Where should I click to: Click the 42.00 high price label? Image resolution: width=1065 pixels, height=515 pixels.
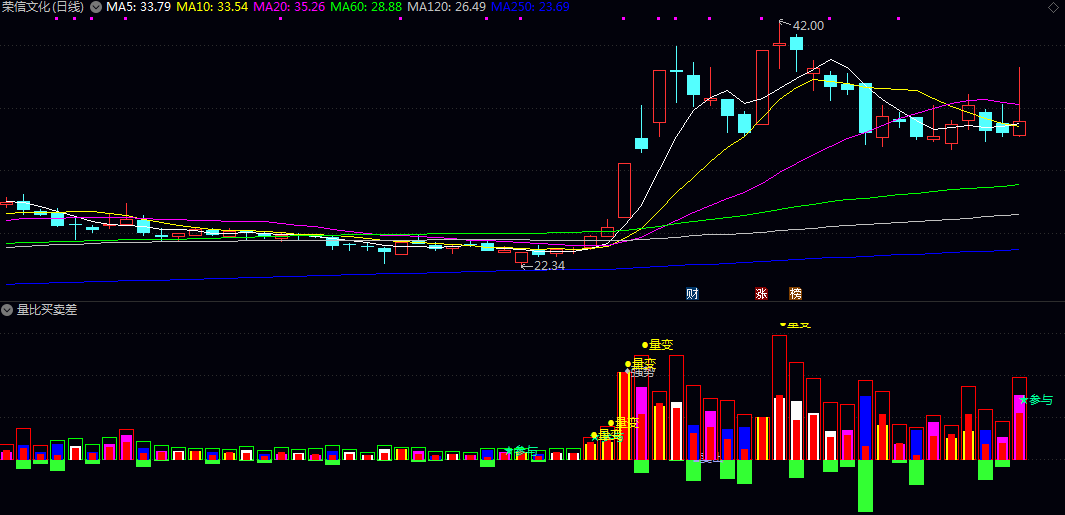pyautogui.click(x=808, y=26)
